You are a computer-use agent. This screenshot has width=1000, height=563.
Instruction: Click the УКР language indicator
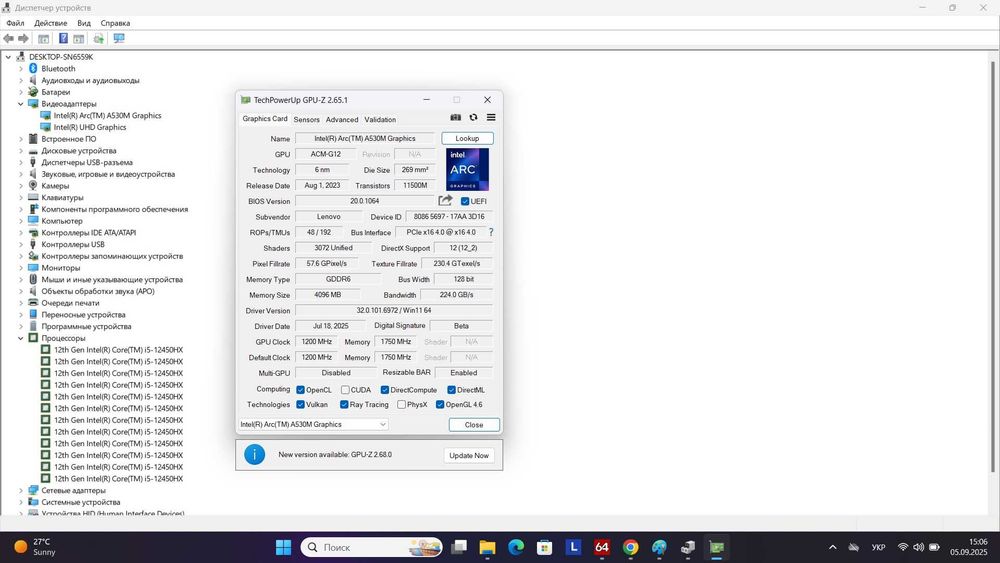(878, 547)
